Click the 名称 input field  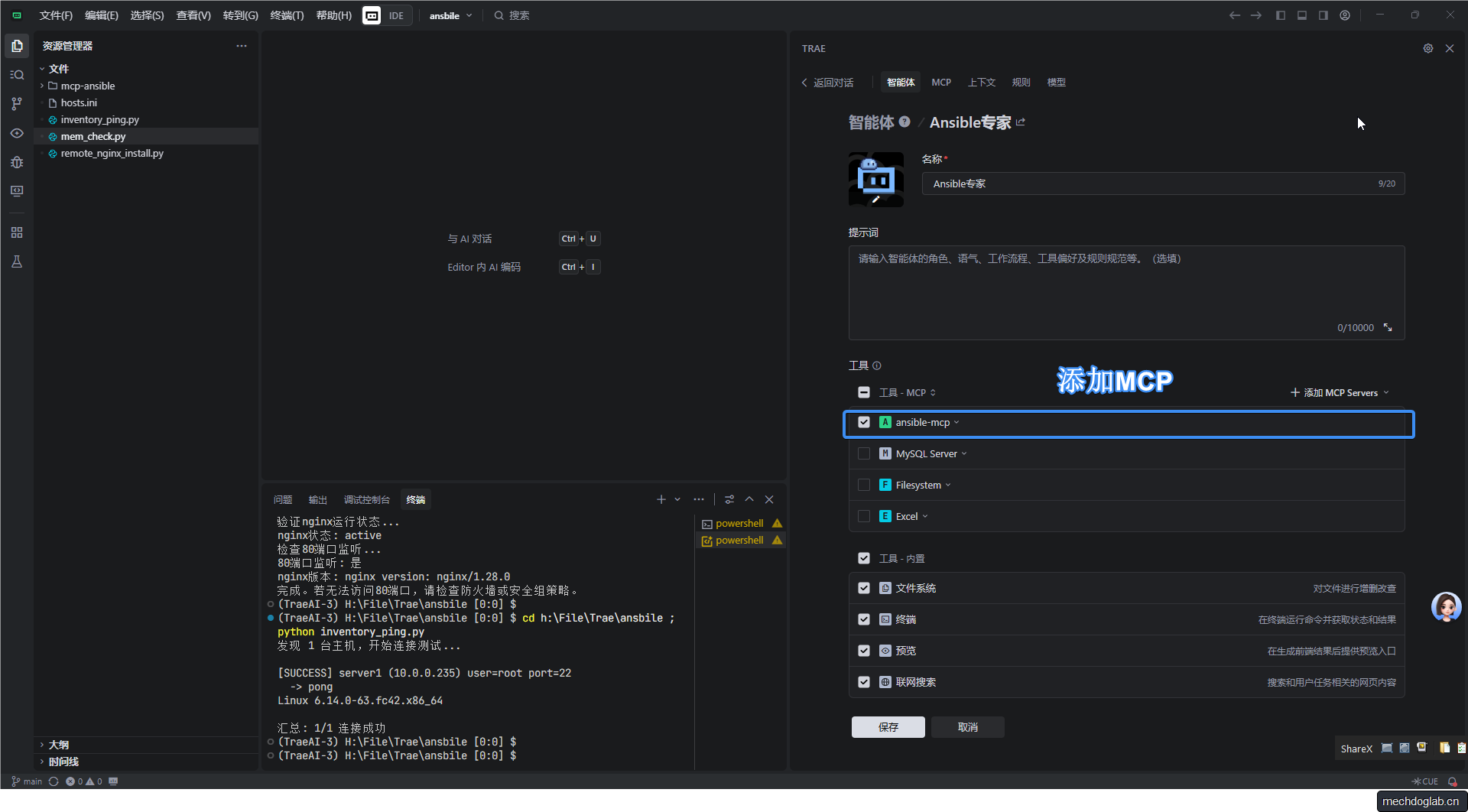coord(1147,184)
